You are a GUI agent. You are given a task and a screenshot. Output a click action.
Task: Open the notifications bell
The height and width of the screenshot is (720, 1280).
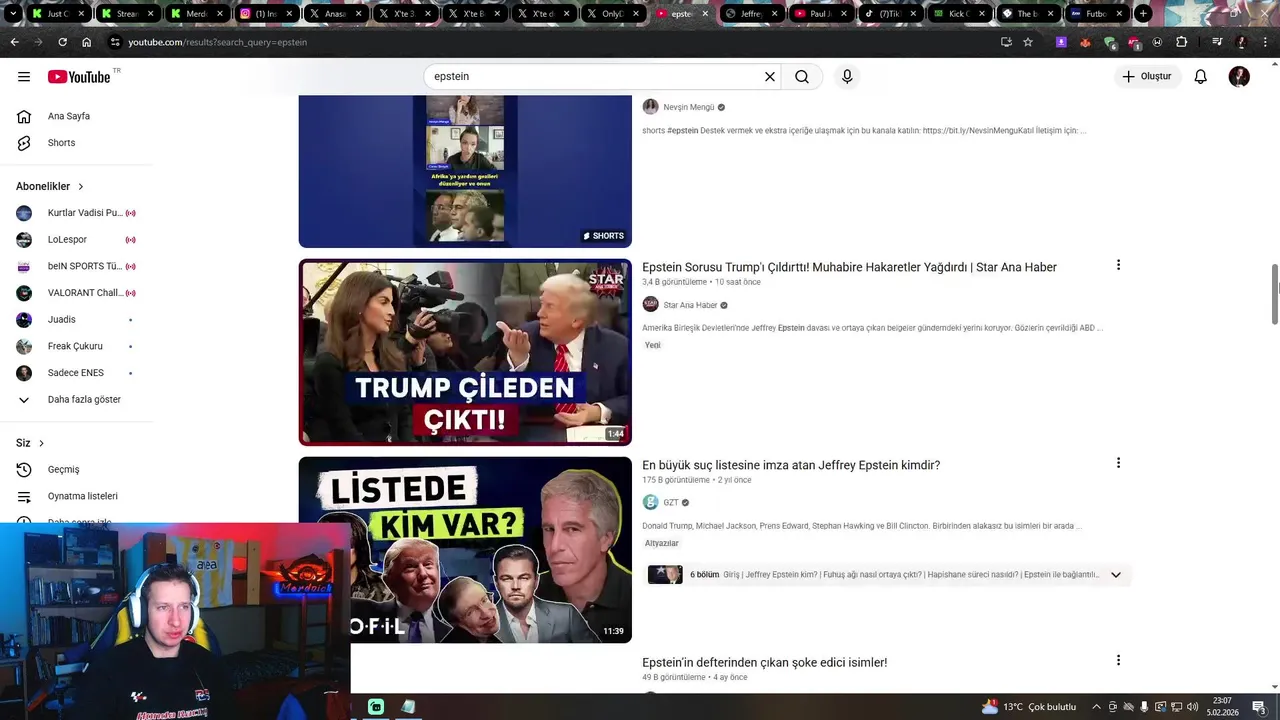(1201, 77)
